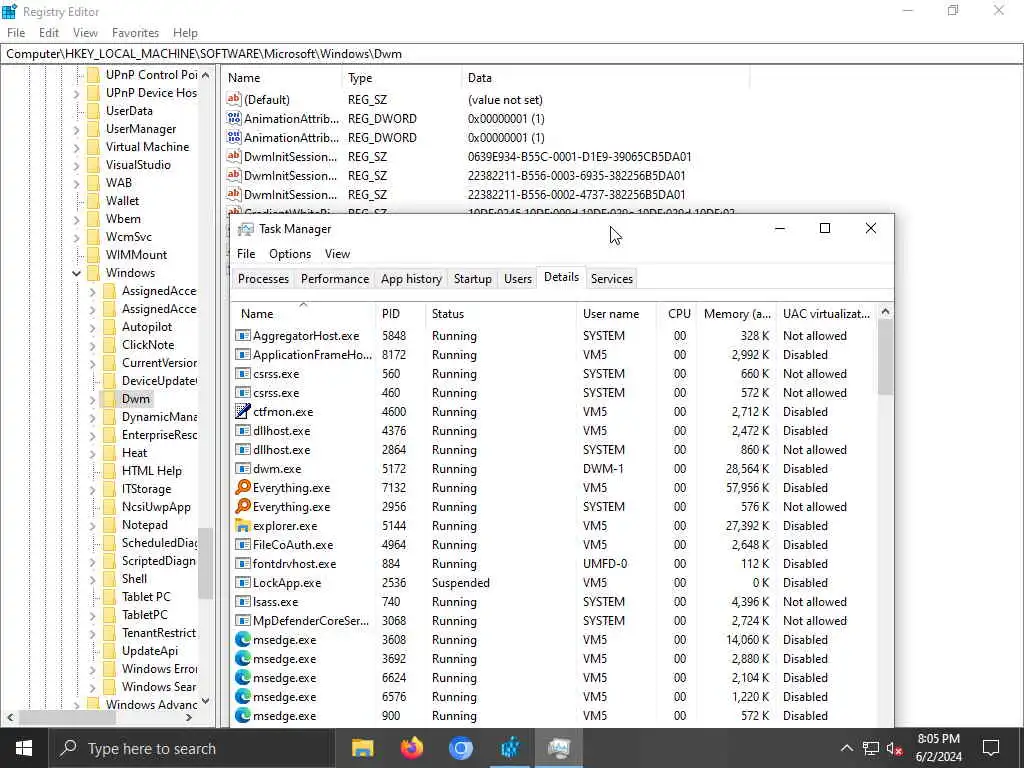
Task: Select the UpdateApi registry key
Action: click(x=150, y=651)
